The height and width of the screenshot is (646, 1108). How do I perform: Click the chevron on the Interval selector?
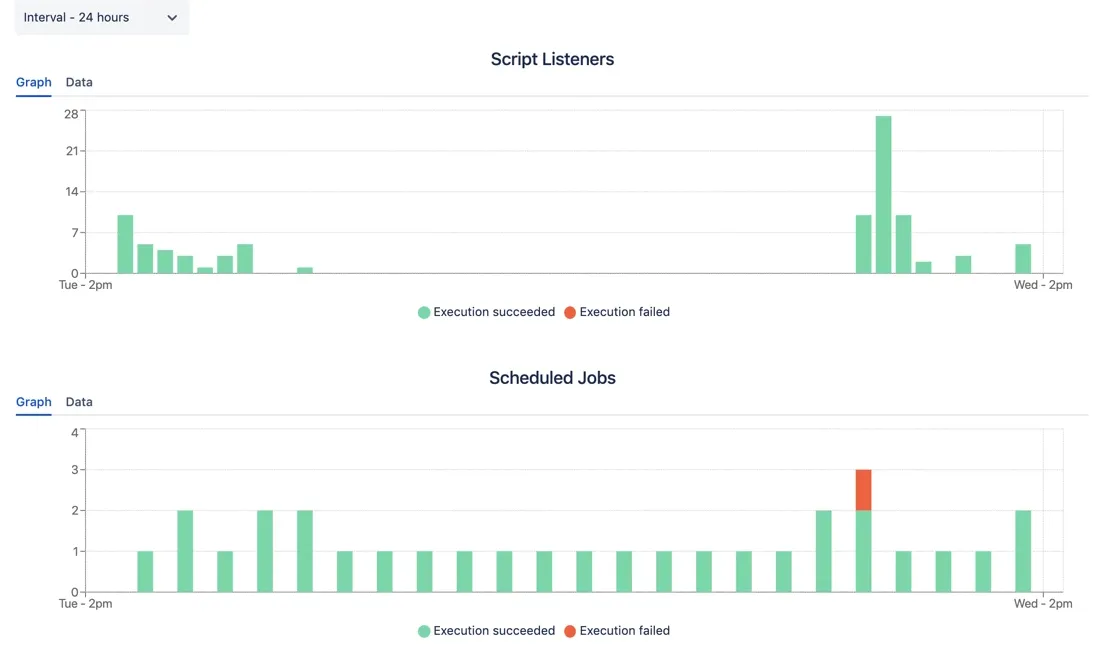tap(171, 17)
